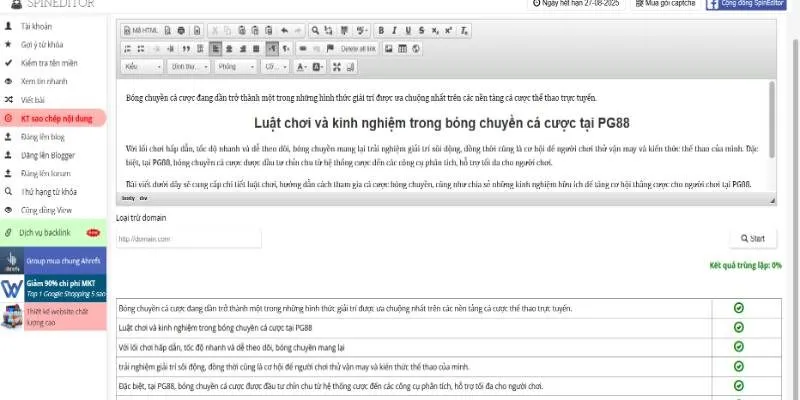Click the globe iframe icon
Screen dimensions: 800x400
(x=416, y=49)
